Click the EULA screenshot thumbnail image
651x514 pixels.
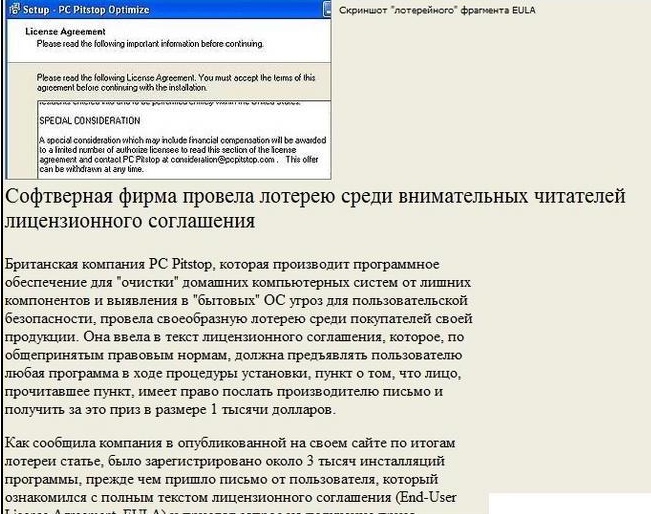(169, 90)
